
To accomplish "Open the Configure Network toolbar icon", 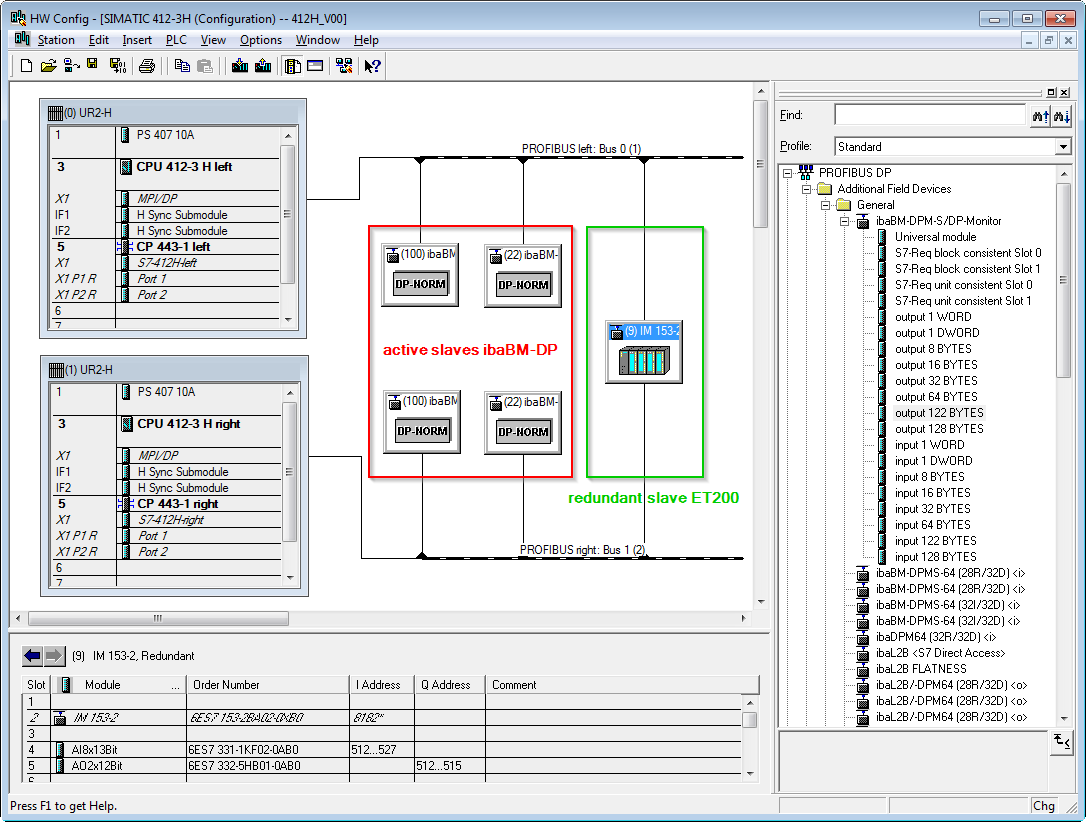I will [344, 66].
